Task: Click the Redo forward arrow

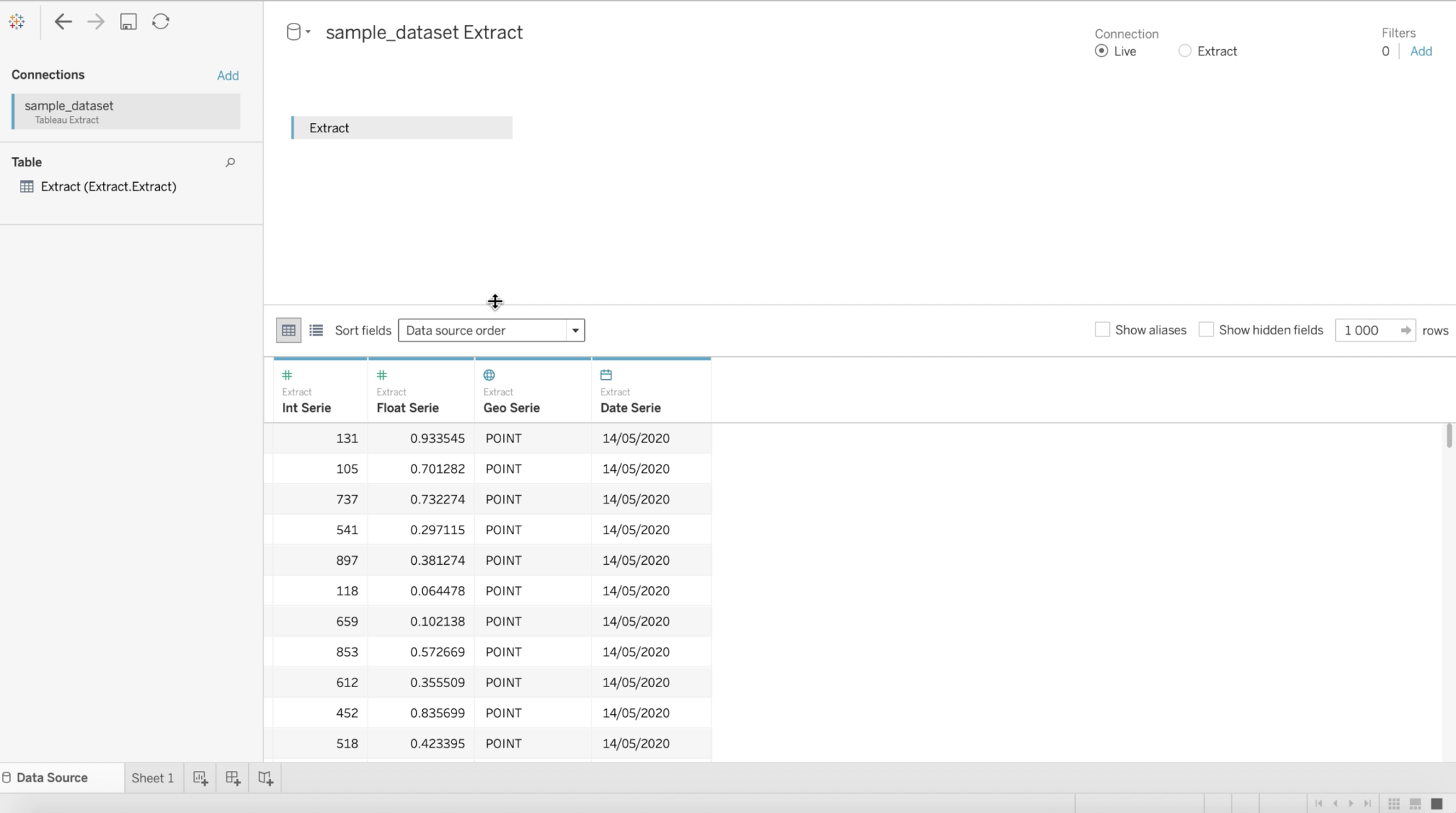Action: click(95, 21)
